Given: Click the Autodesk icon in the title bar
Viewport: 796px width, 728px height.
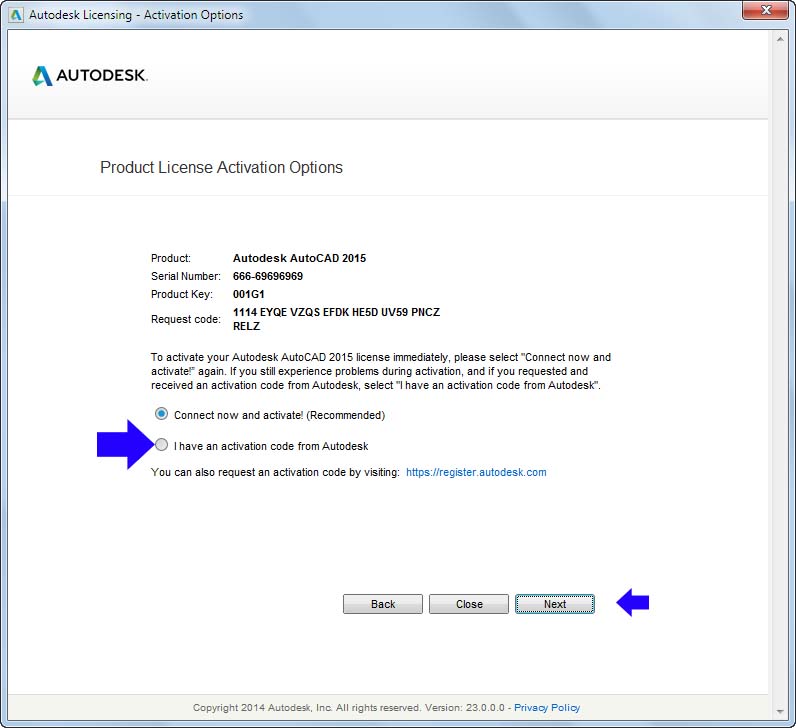Looking at the screenshot, I should (x=16, y=15).
